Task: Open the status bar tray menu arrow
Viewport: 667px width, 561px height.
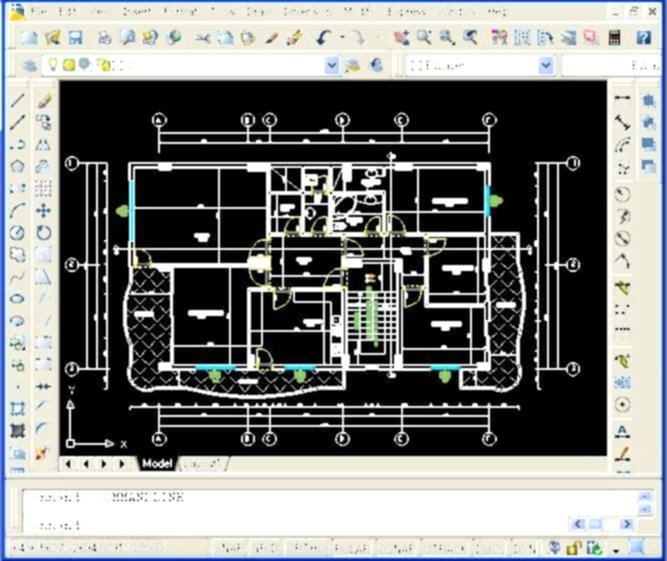Action: tap(617, 549)
